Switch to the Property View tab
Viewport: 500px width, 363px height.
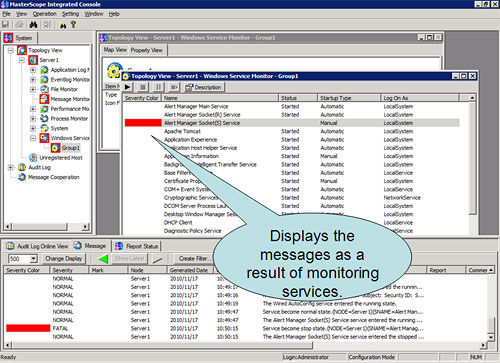pyautogui.click(x=146, y=50)
